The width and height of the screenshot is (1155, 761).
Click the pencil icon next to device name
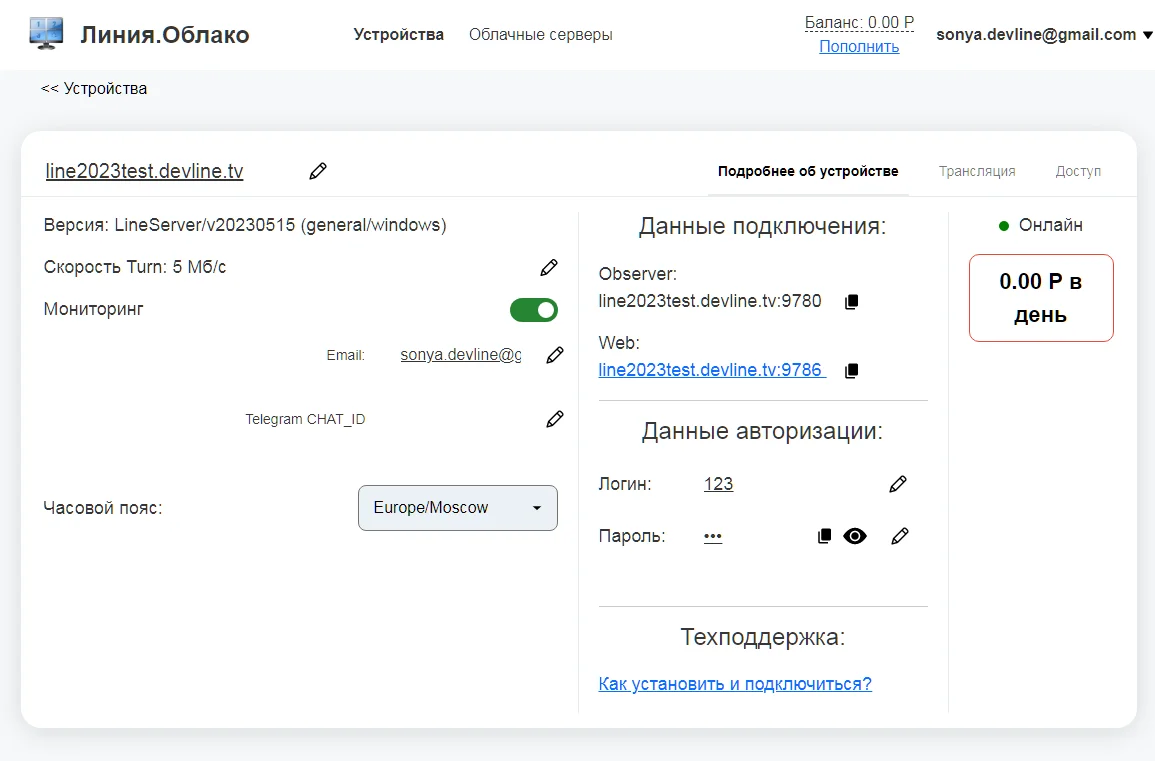(x=318, y=171)
